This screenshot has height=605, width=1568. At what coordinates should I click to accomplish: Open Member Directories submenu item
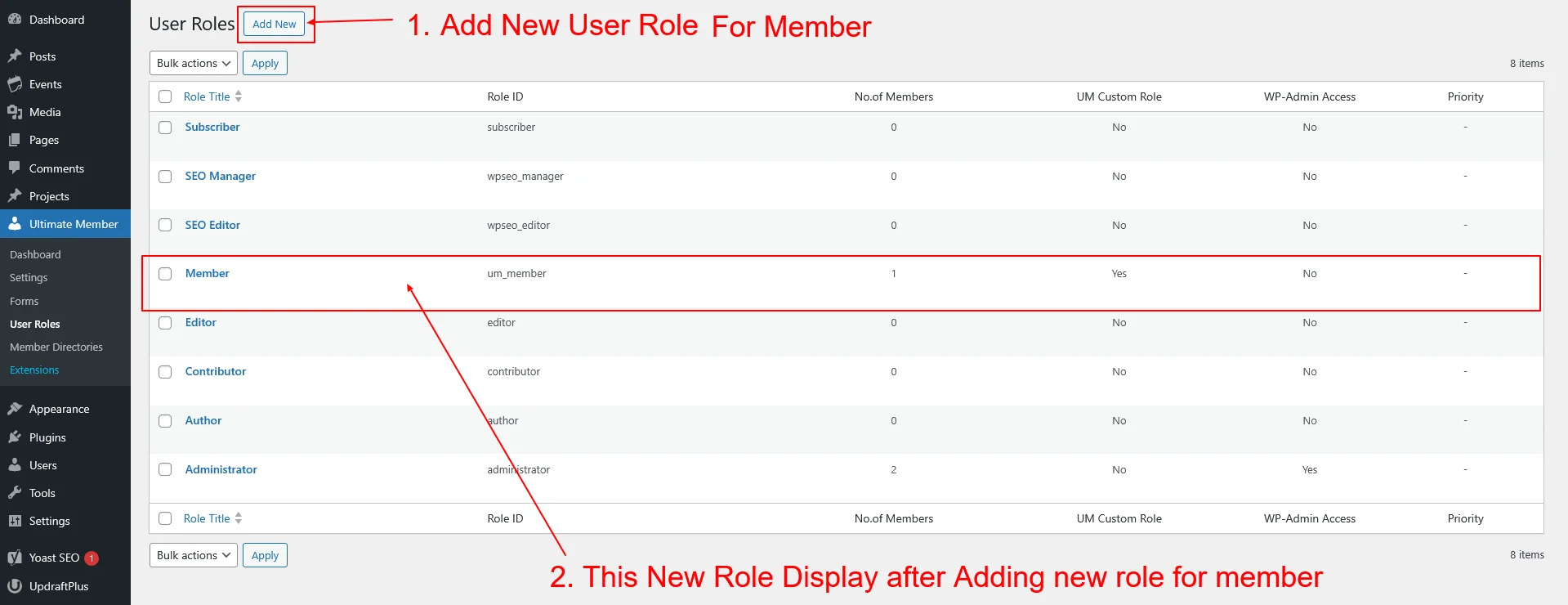click(x=56, y=347)
